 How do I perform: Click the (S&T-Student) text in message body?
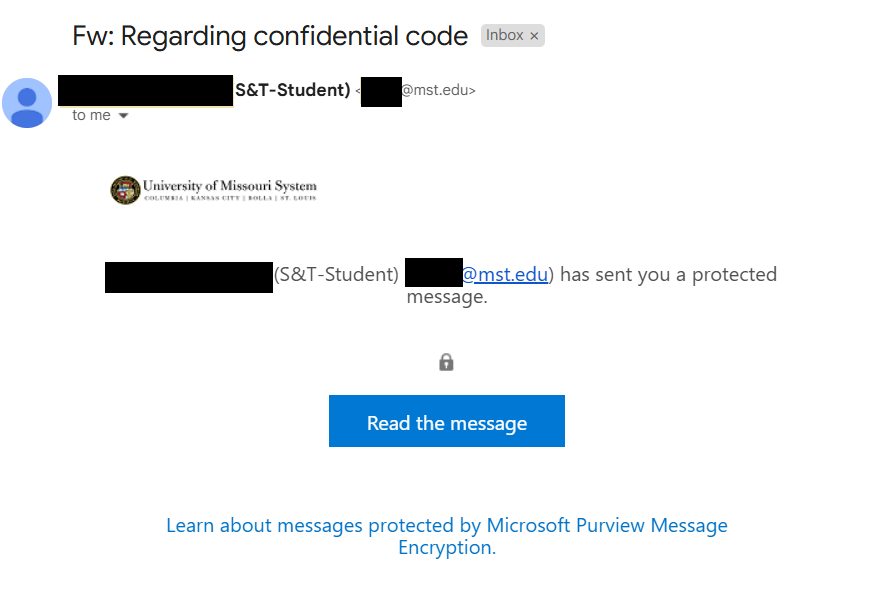tap(336, 275)
